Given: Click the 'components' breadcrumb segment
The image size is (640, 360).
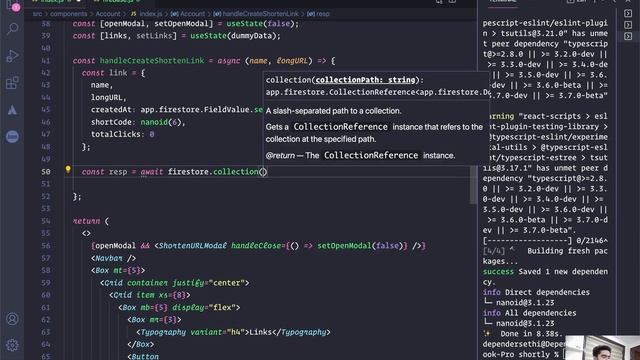Looking at the screenshot, I should [x=69, y=14].
